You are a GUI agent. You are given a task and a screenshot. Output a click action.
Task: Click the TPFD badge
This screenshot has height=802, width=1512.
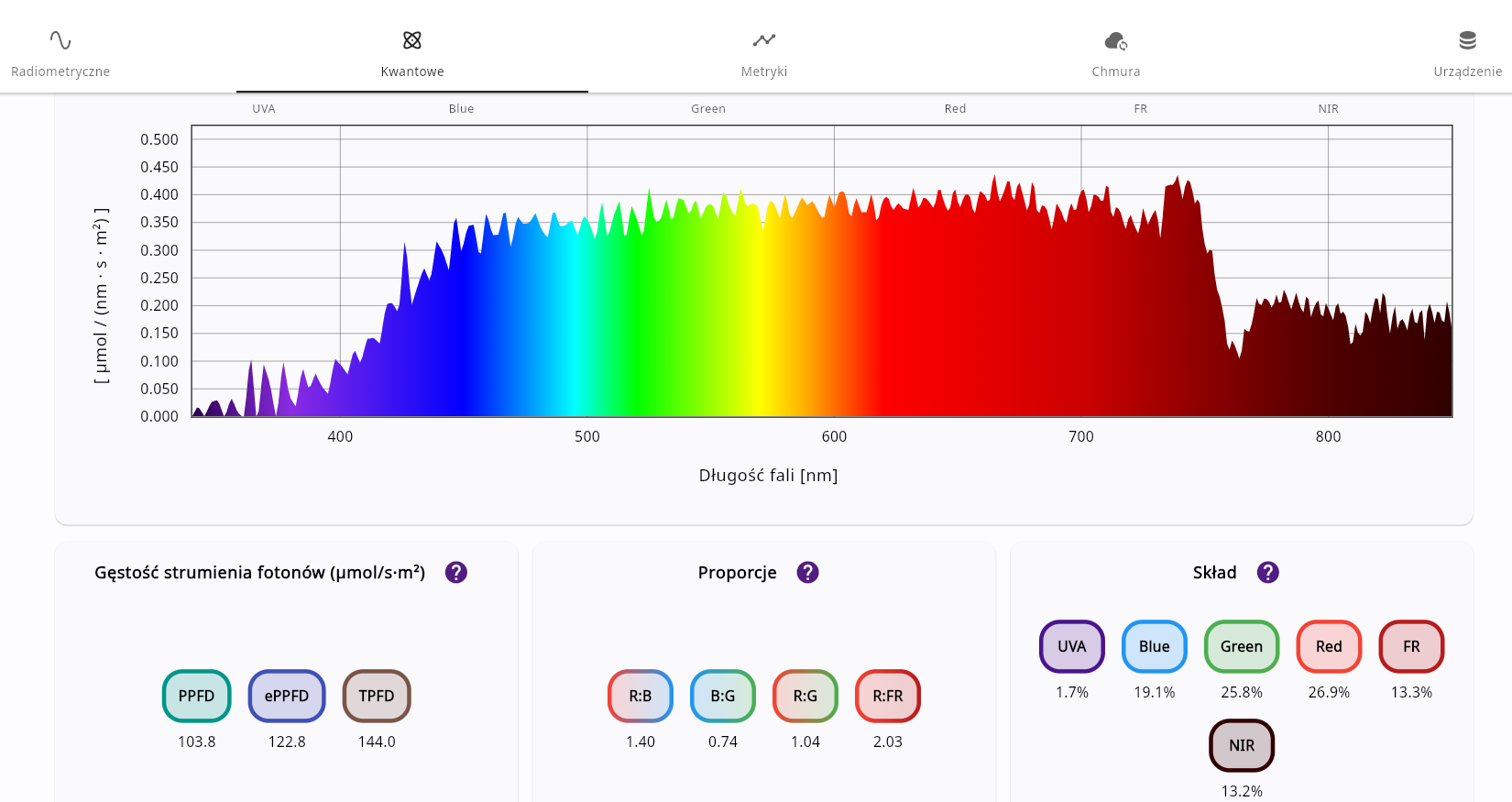tap(377, 696)
